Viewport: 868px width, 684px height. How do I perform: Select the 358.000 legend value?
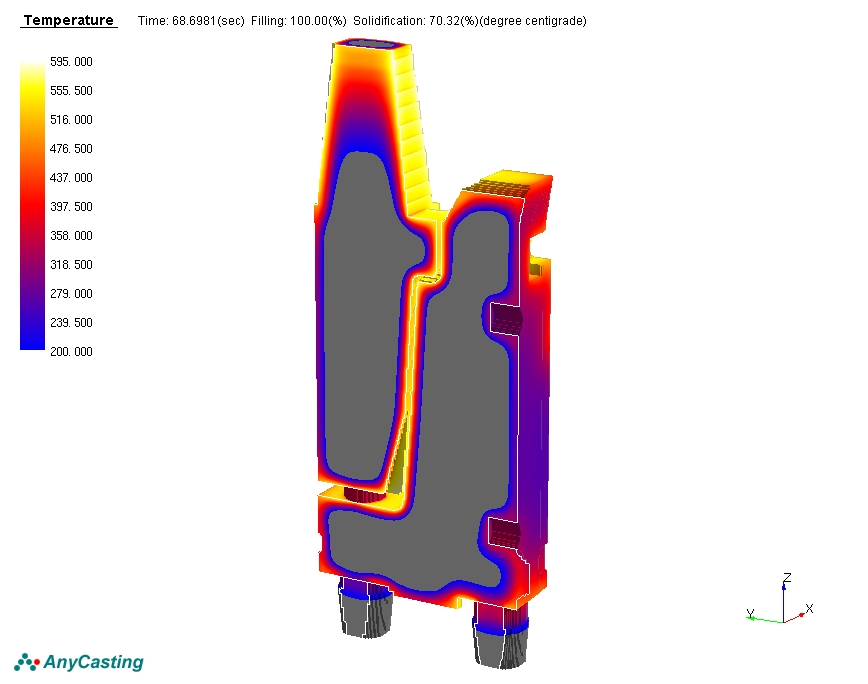coord(71,236)
